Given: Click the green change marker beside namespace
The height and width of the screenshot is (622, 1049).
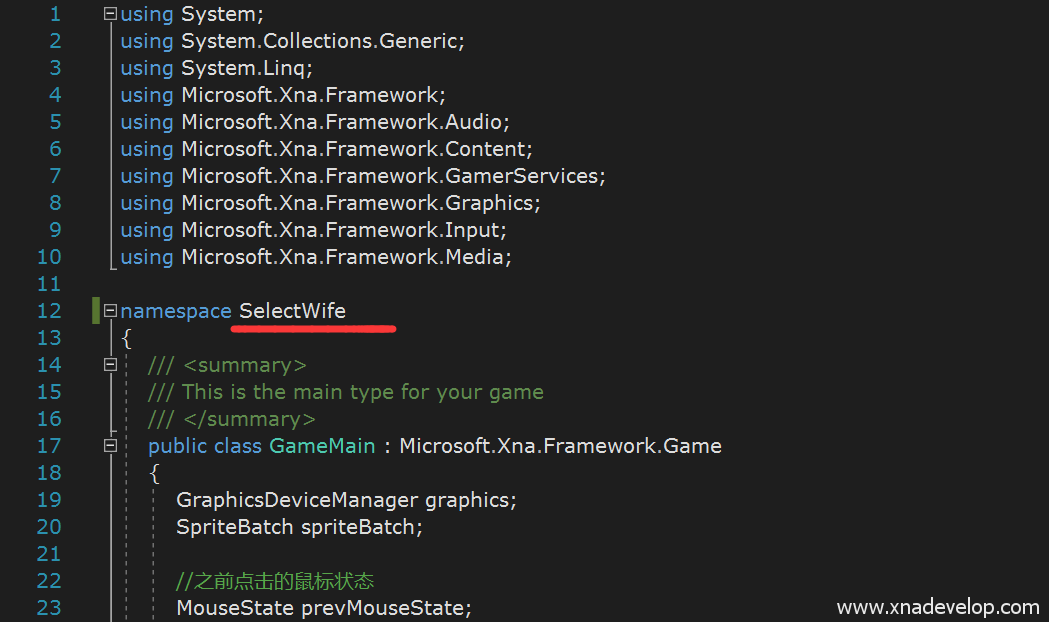Looking at the screenshot, I should [96, 311].
